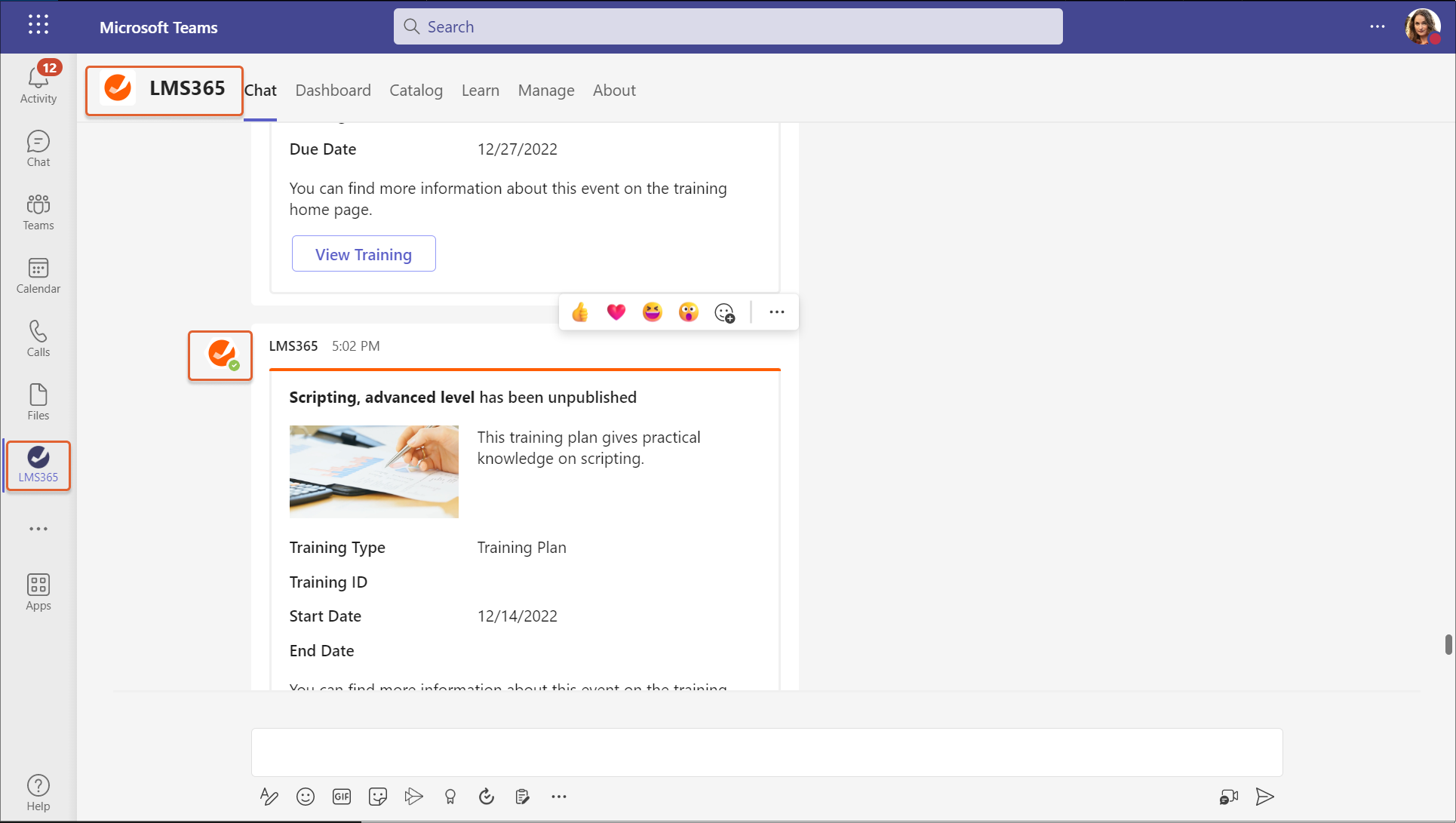This screenshot has width=1456, height=823.
Task: Click the message compose box
Action: coord(766,752)
